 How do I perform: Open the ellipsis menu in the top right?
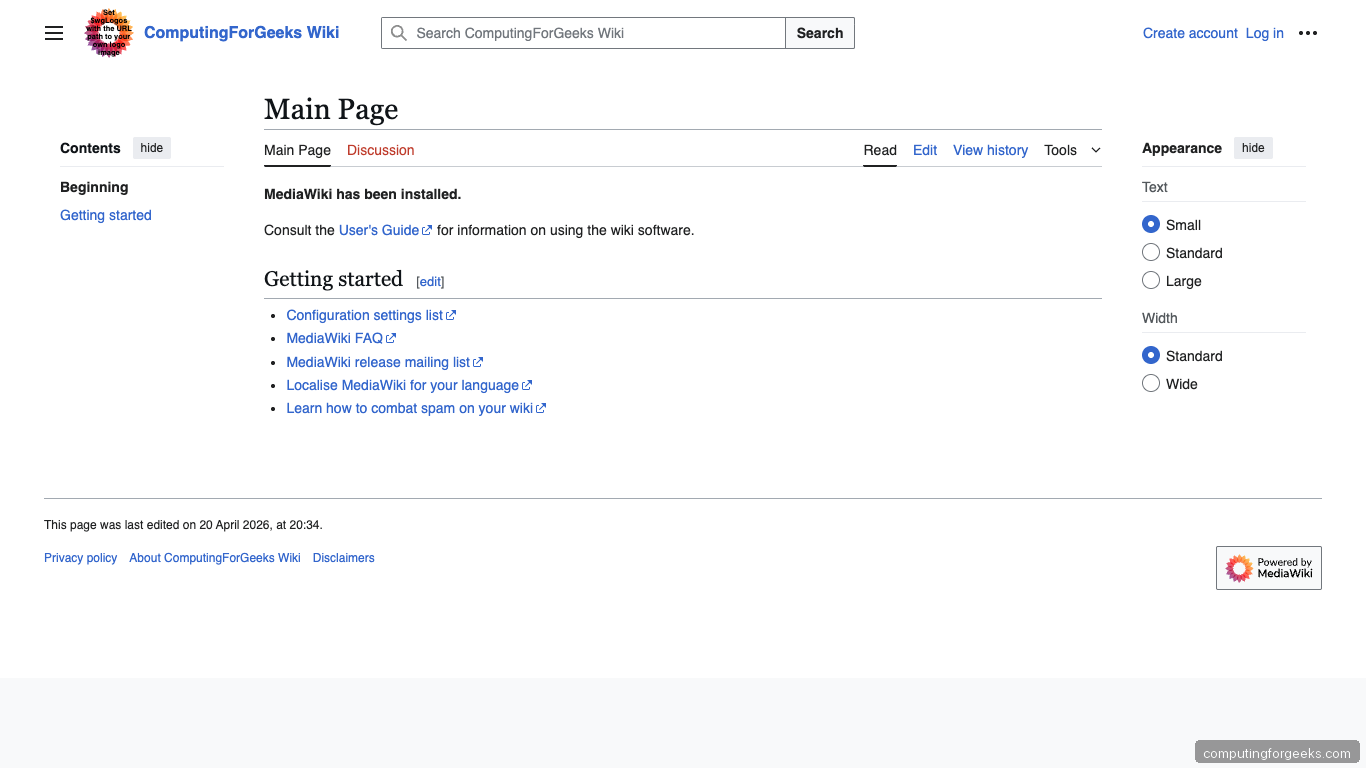1308,33
